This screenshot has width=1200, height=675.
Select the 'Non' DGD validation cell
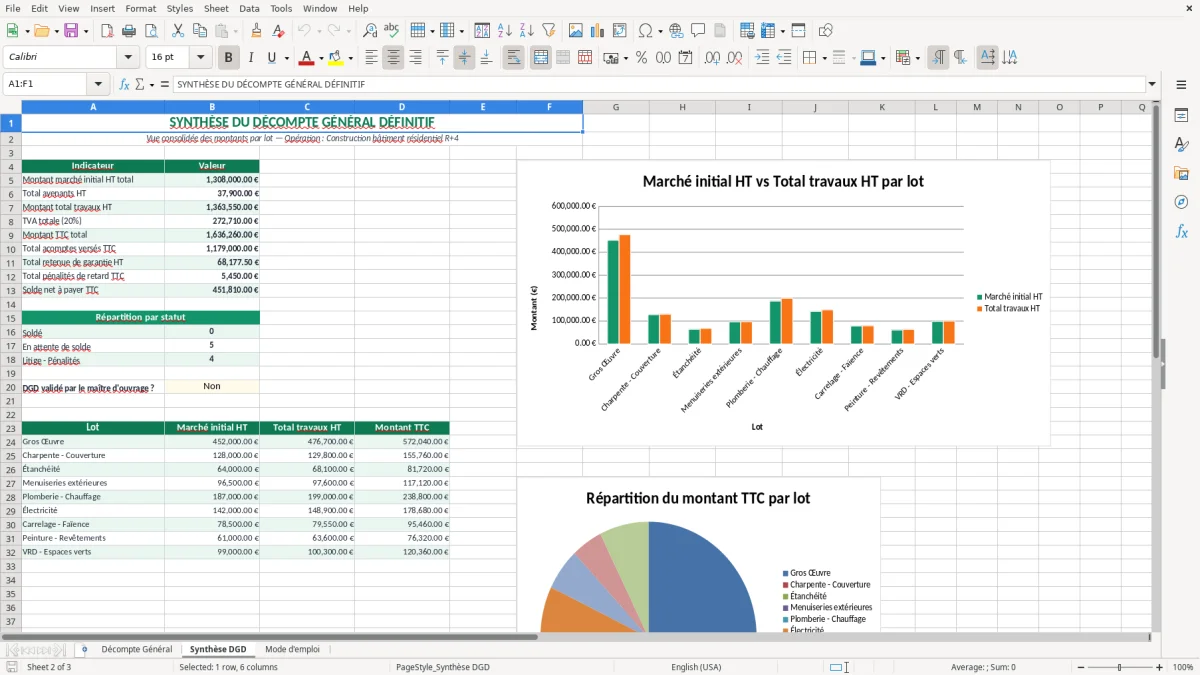[x=212, y=386]
